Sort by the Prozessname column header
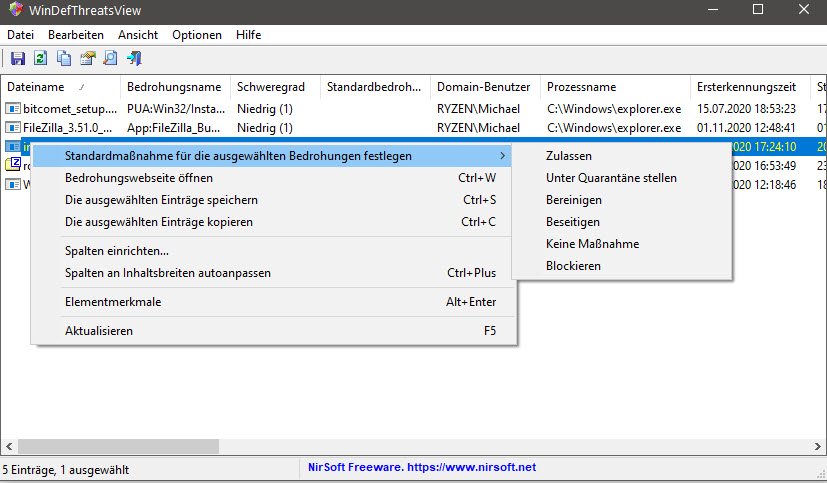The image size is (827, 483). coord(615,87)
